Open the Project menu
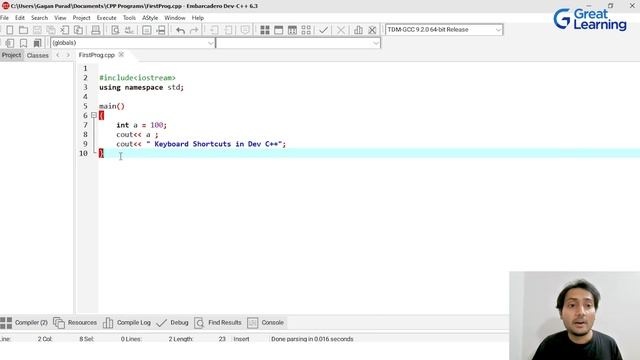640x360 pixels. (x=81, y=18)
